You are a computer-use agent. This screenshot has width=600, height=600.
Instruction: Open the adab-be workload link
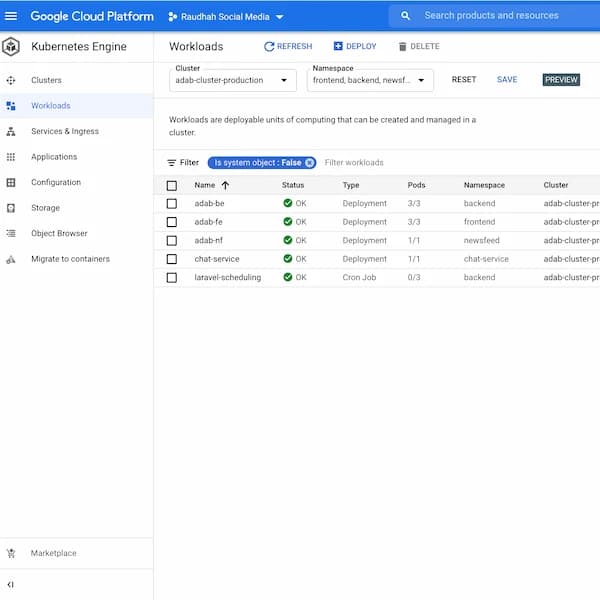click(x=209, y=204)
